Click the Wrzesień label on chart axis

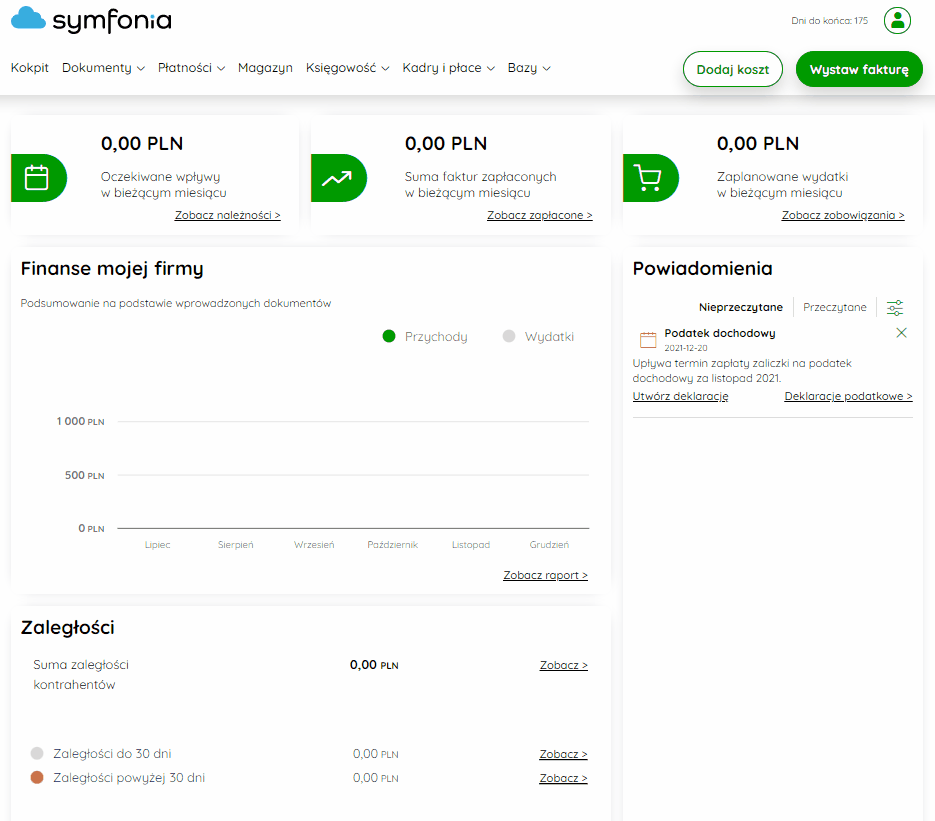coord(314,545)
